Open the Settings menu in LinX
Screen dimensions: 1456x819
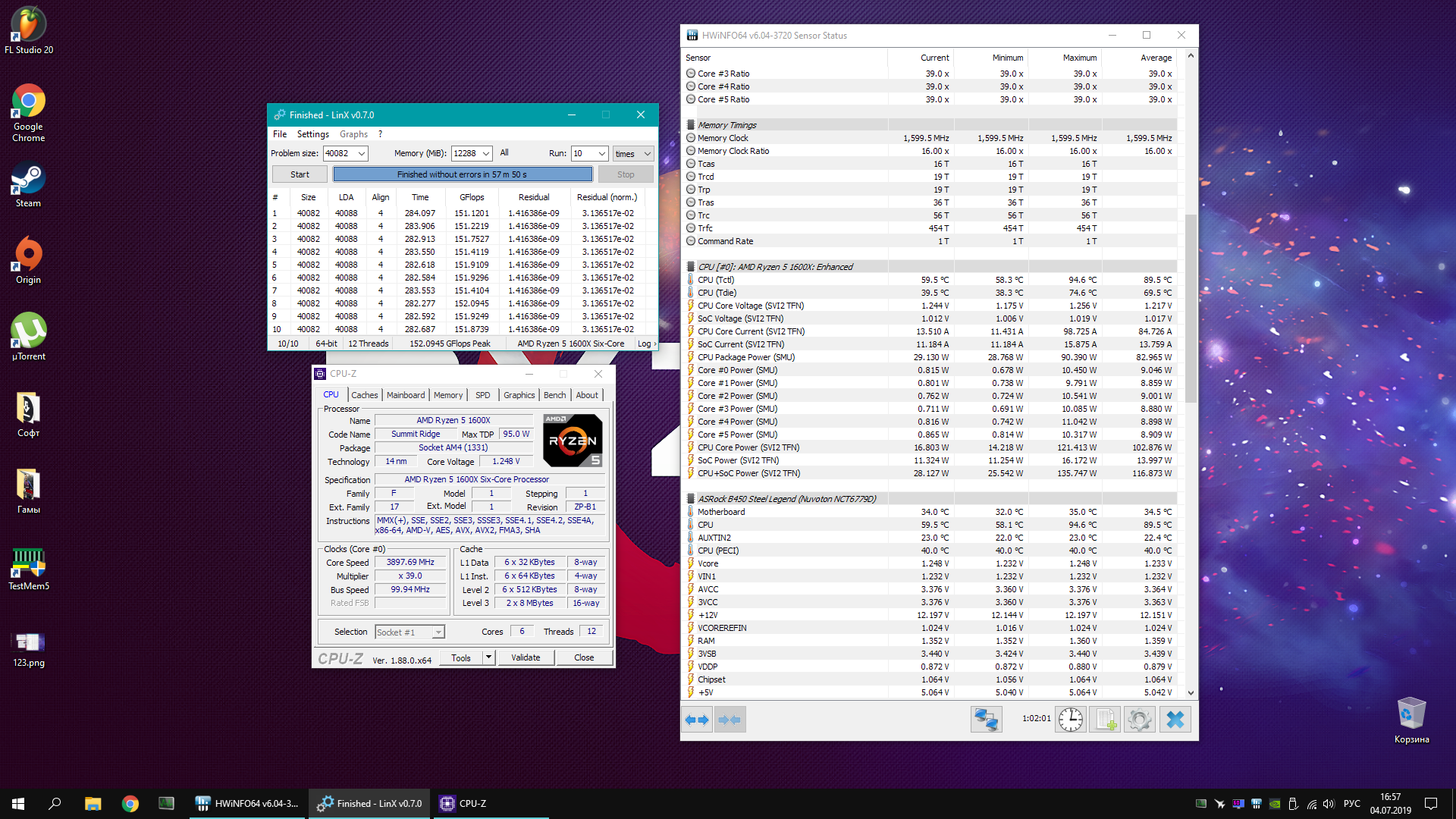point(312,134)
